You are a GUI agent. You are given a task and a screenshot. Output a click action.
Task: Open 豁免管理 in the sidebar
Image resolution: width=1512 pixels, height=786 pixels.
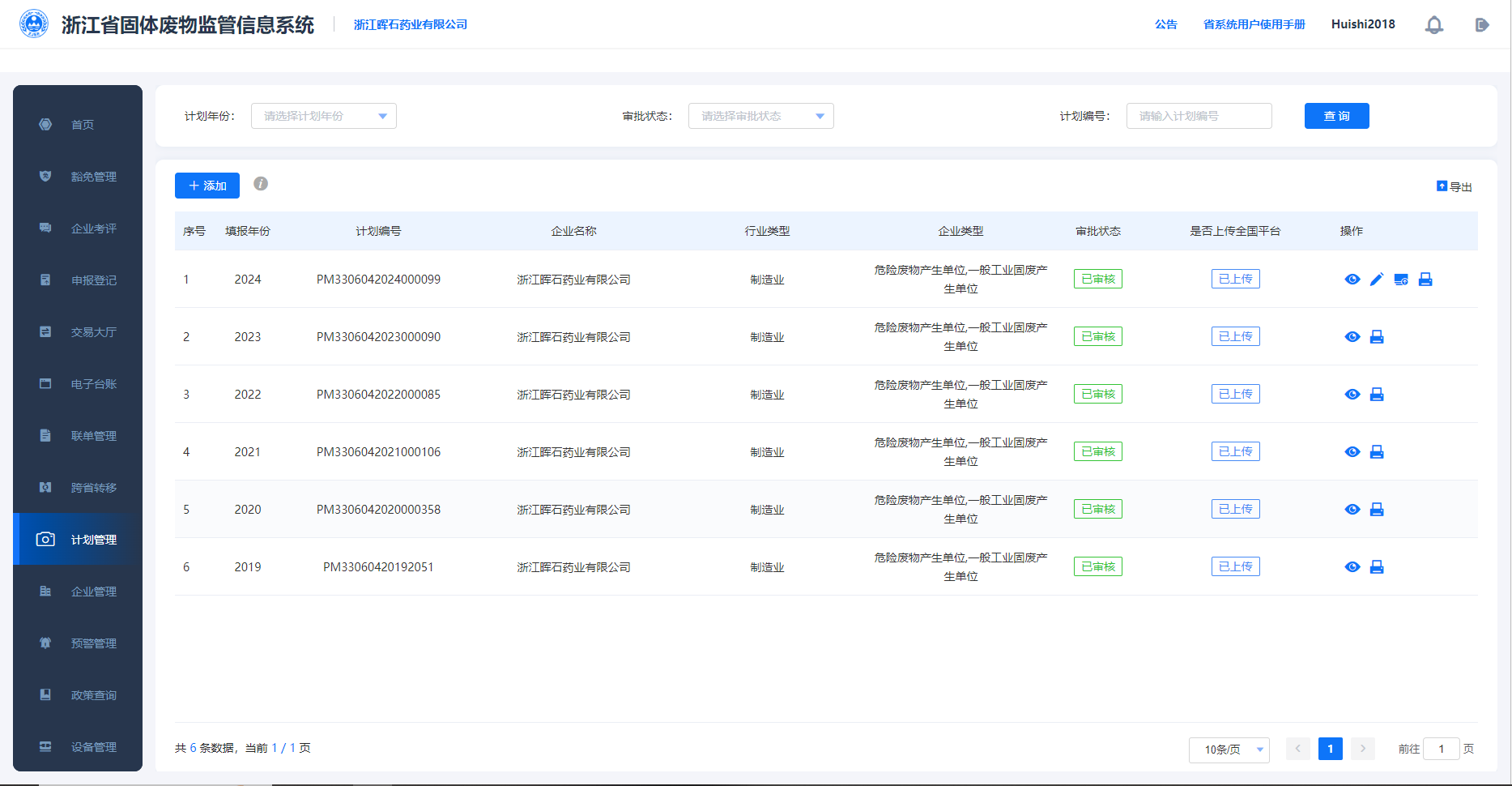tap(78, 177)
